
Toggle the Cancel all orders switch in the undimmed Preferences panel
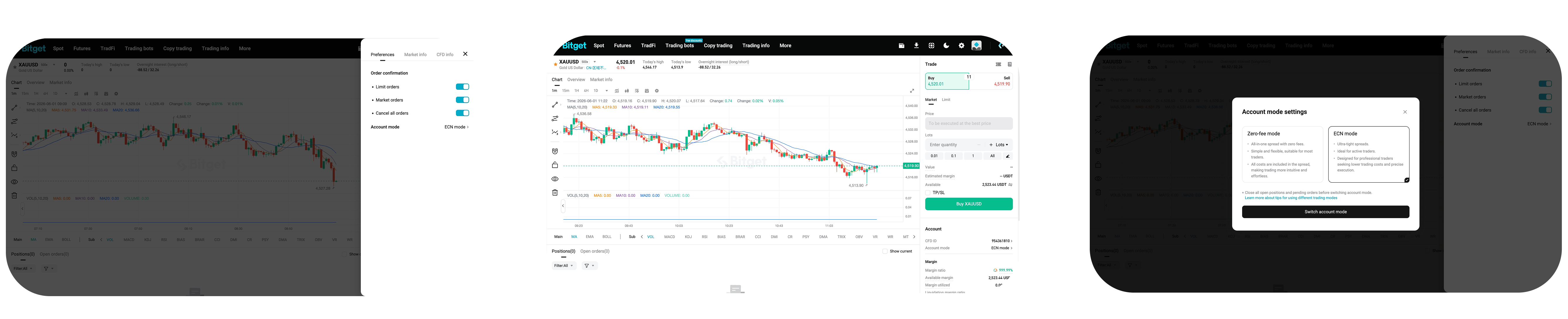pyautogui.click(x=463, y=113)
